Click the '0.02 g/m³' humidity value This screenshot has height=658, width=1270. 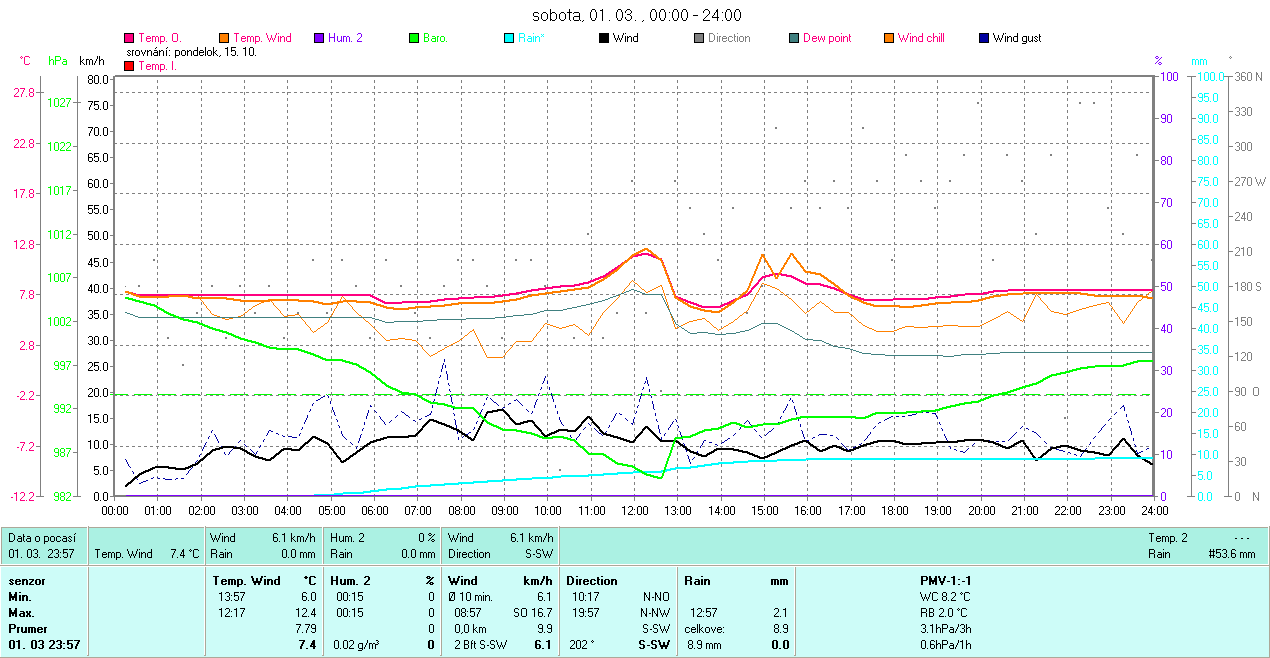tap(358, 645)
